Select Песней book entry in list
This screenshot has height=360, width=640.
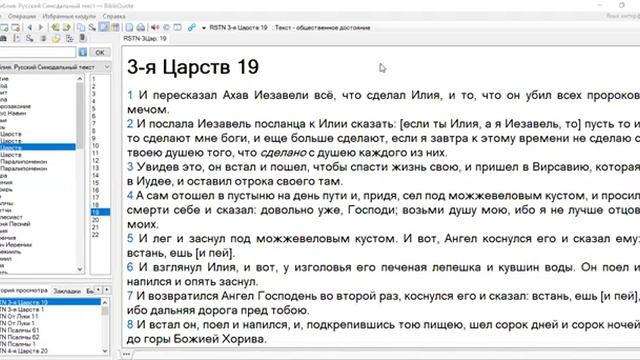[16, 224]
